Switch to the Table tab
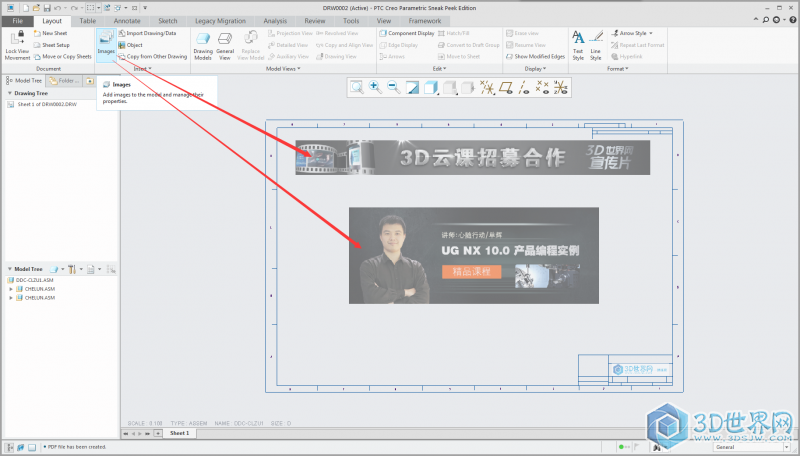Viewport: 800px width, 456px height. [x=88, y=21]
